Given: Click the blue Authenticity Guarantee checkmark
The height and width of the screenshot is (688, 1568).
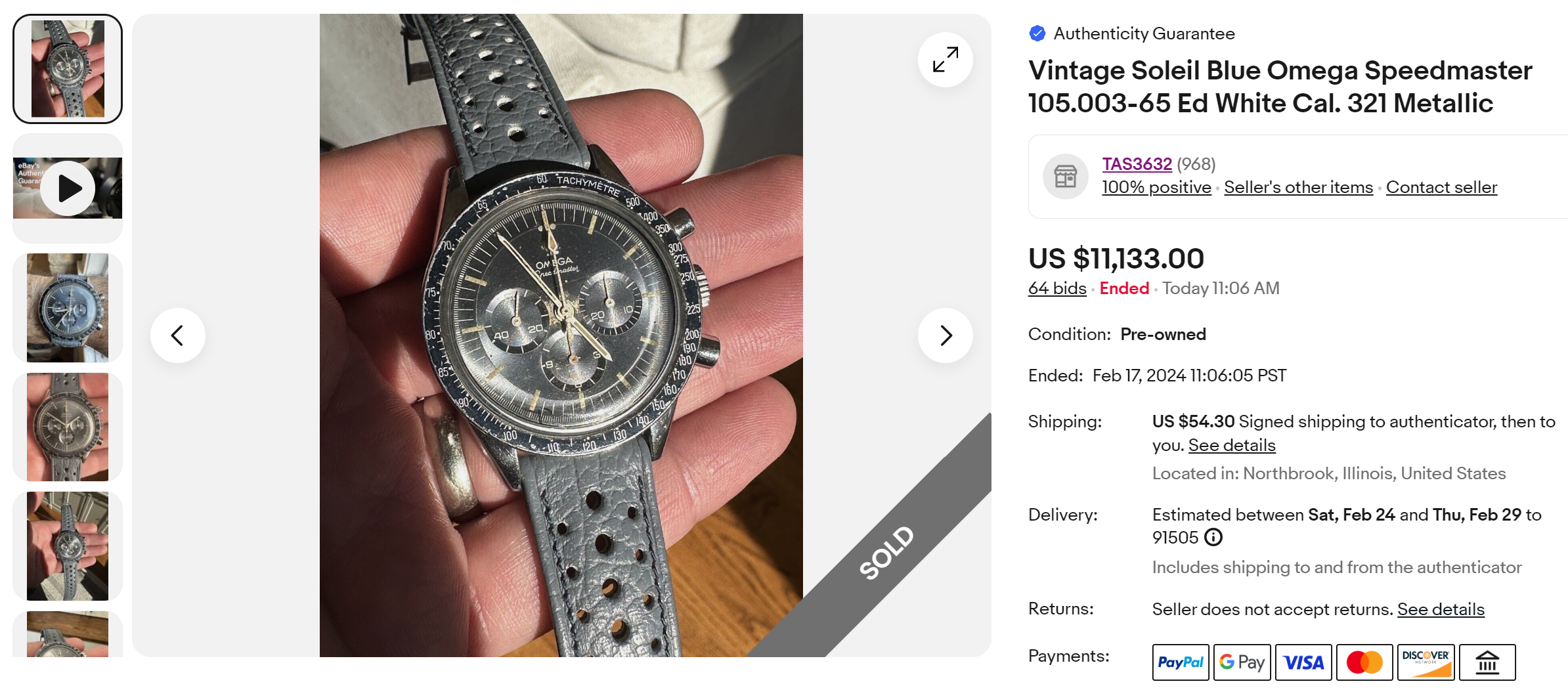Looking at the screenshot, I should tap(1037, 33).
